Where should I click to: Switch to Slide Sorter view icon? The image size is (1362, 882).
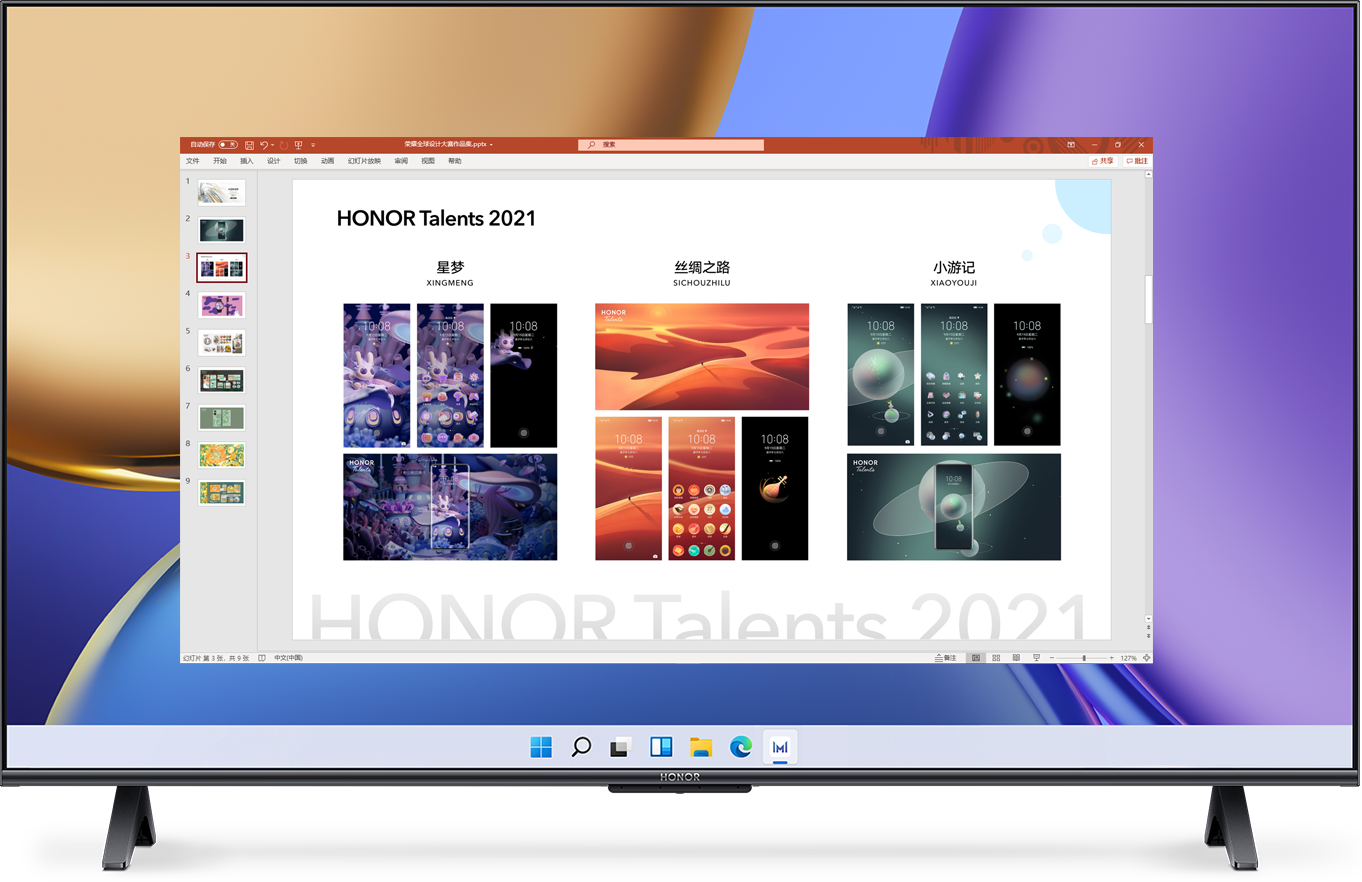[996, 658]
